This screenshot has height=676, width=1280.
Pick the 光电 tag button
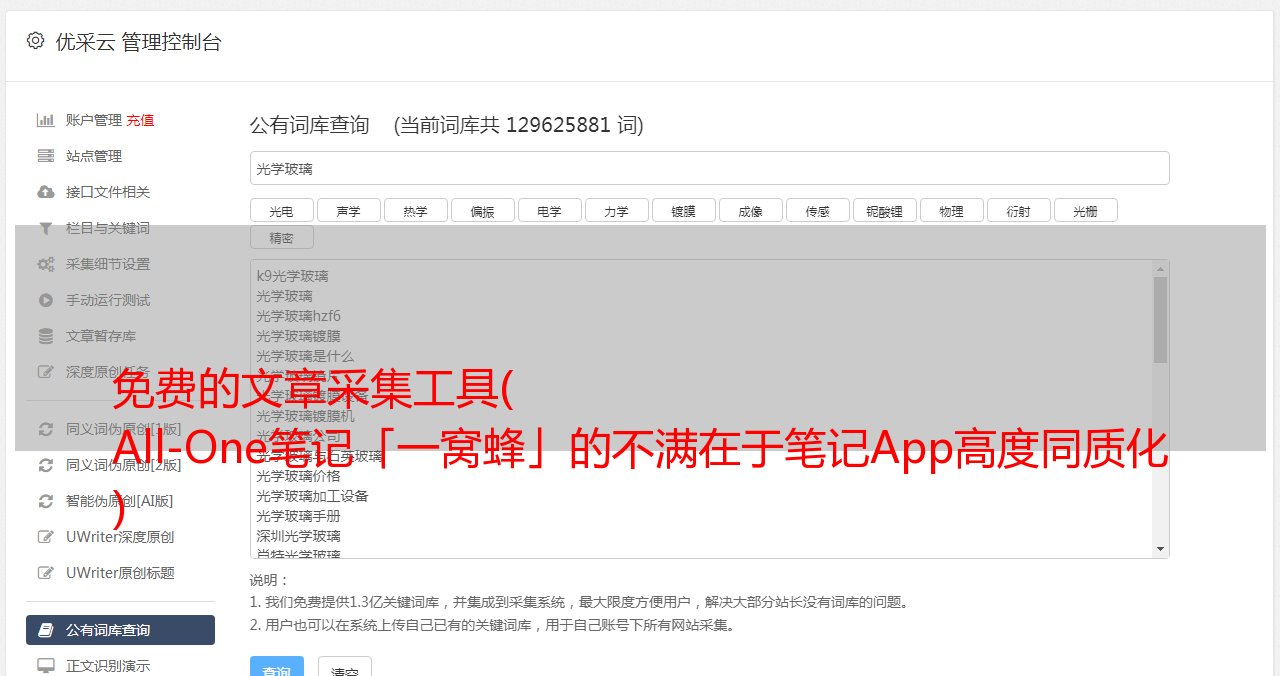(x=281, y=210)
